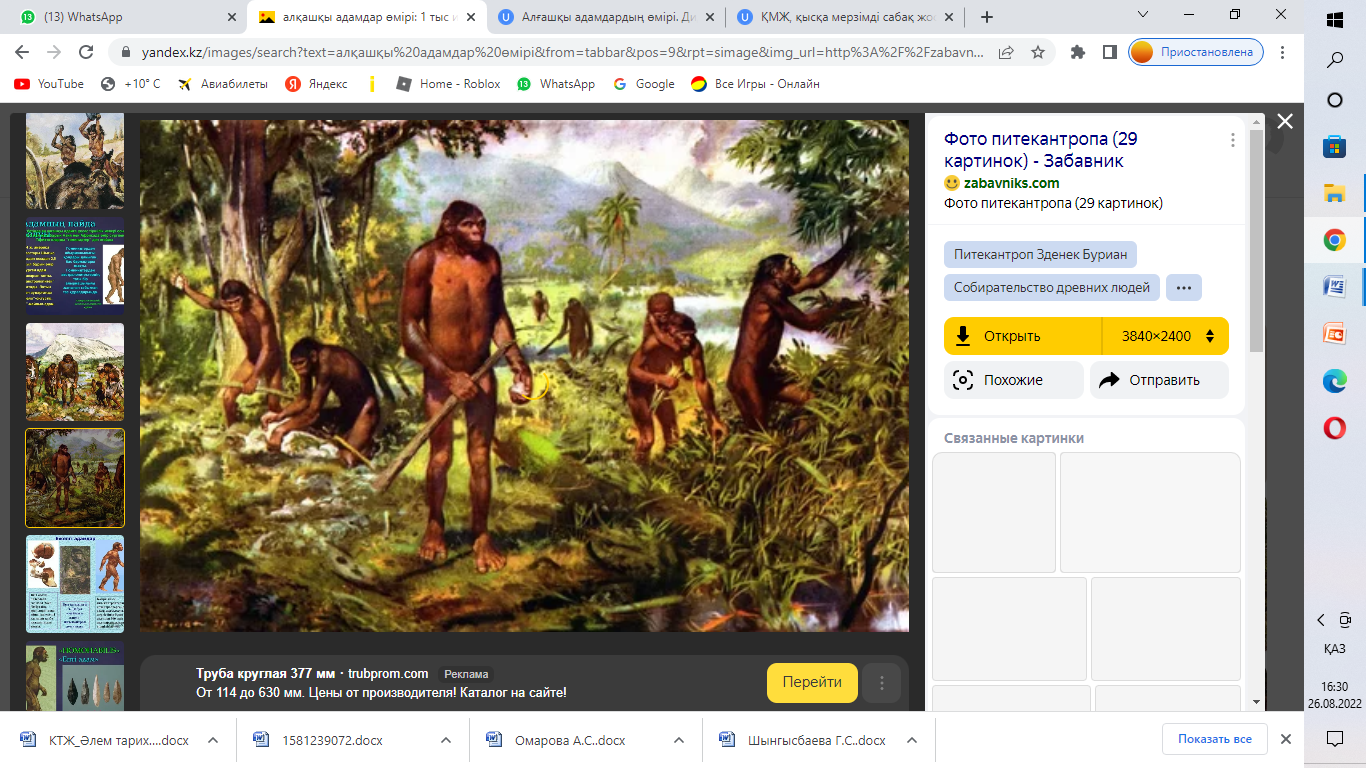1366x768 pixels.
Task: Open the Chrome extensions puzzle icon
Action: click(x=1078, y=52)
